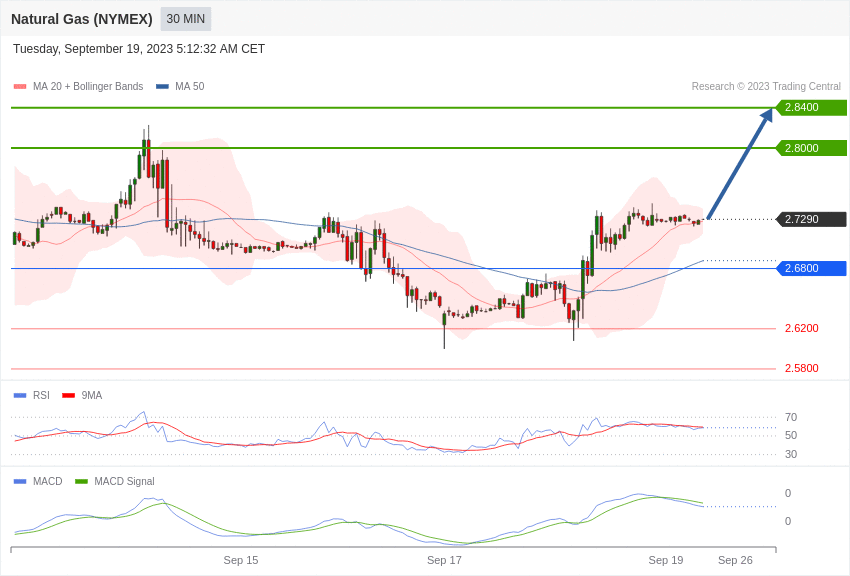Image resolution: width=850 pixels, height=576 pixels.
Task: Click the 2.5800 red support label
Action: pyautogui.click(x=802, y=368)
